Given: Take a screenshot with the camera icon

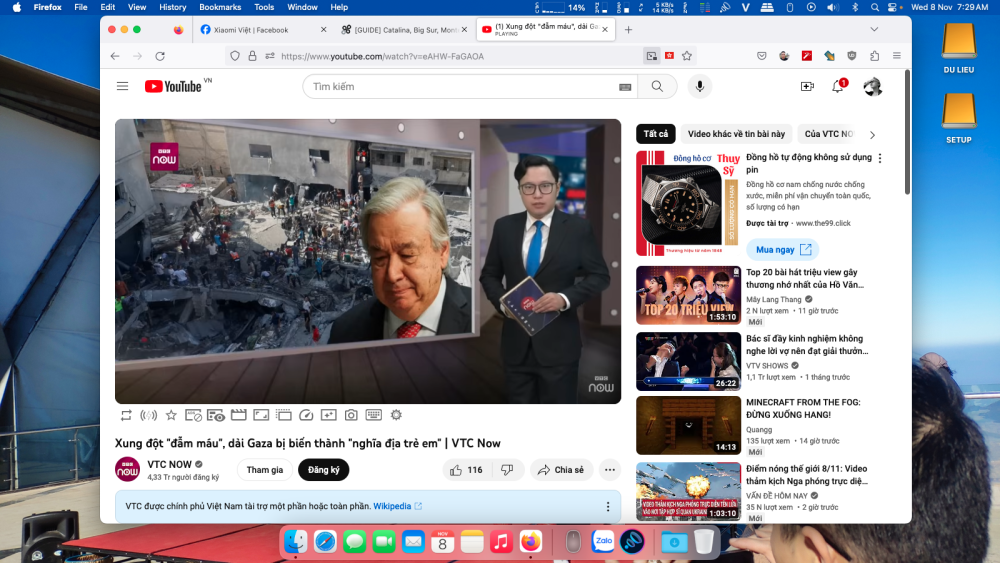Looking at the screenshot, I should point(351,415).
